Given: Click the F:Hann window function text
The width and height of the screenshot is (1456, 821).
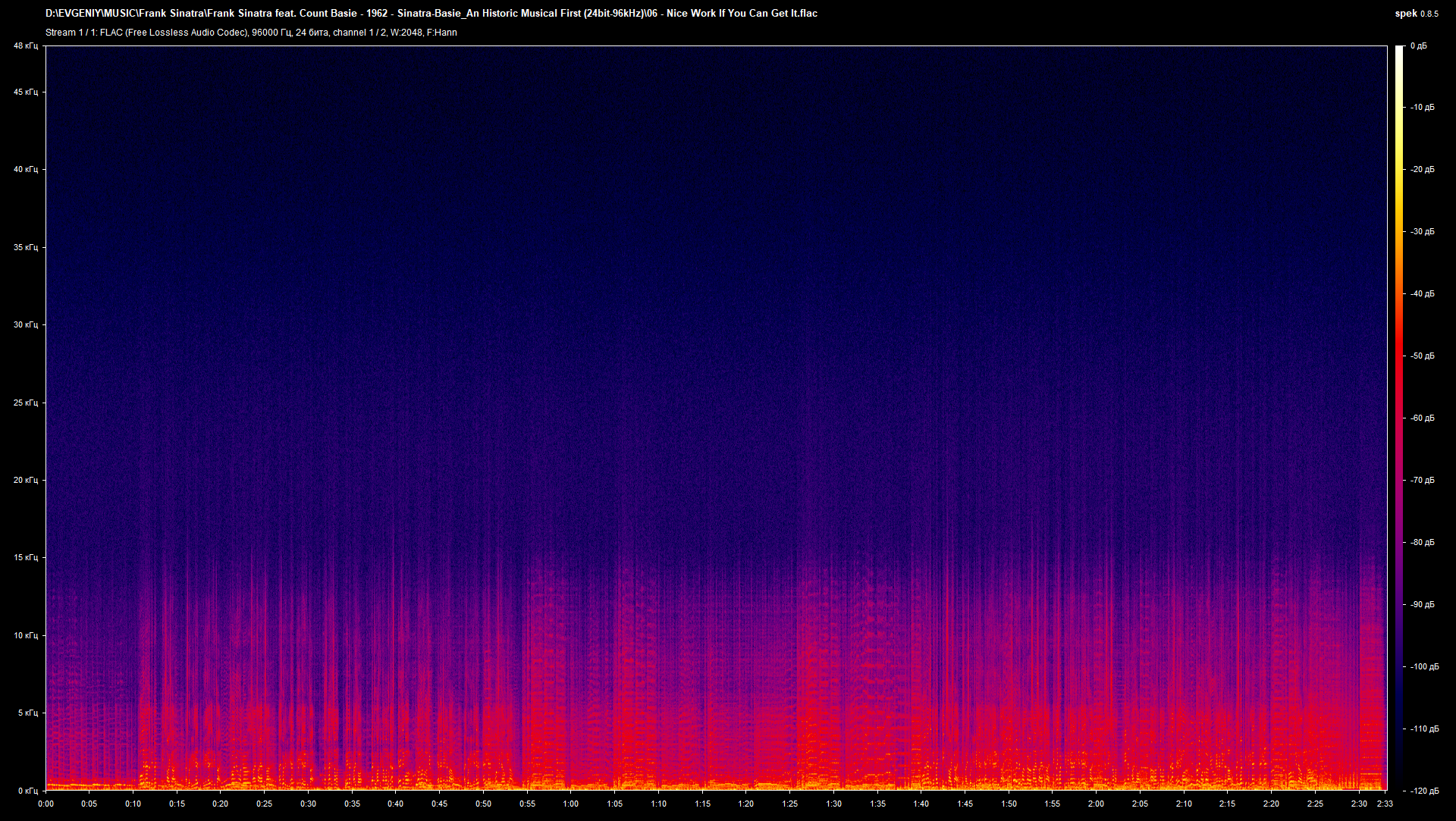Looking at the screenshot, I should 442,33.
